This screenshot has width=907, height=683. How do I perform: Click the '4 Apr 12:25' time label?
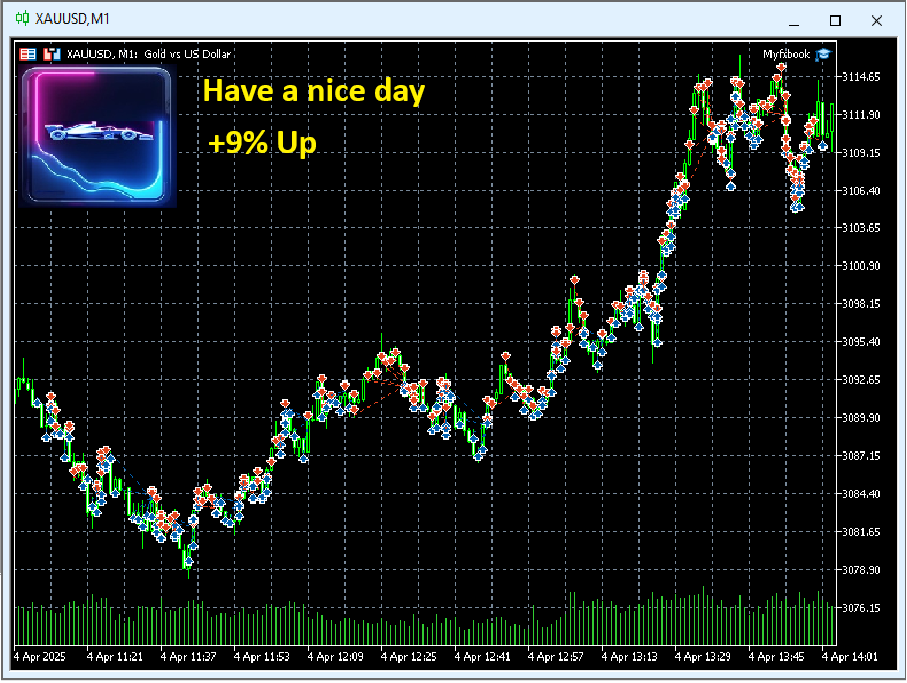408,657
